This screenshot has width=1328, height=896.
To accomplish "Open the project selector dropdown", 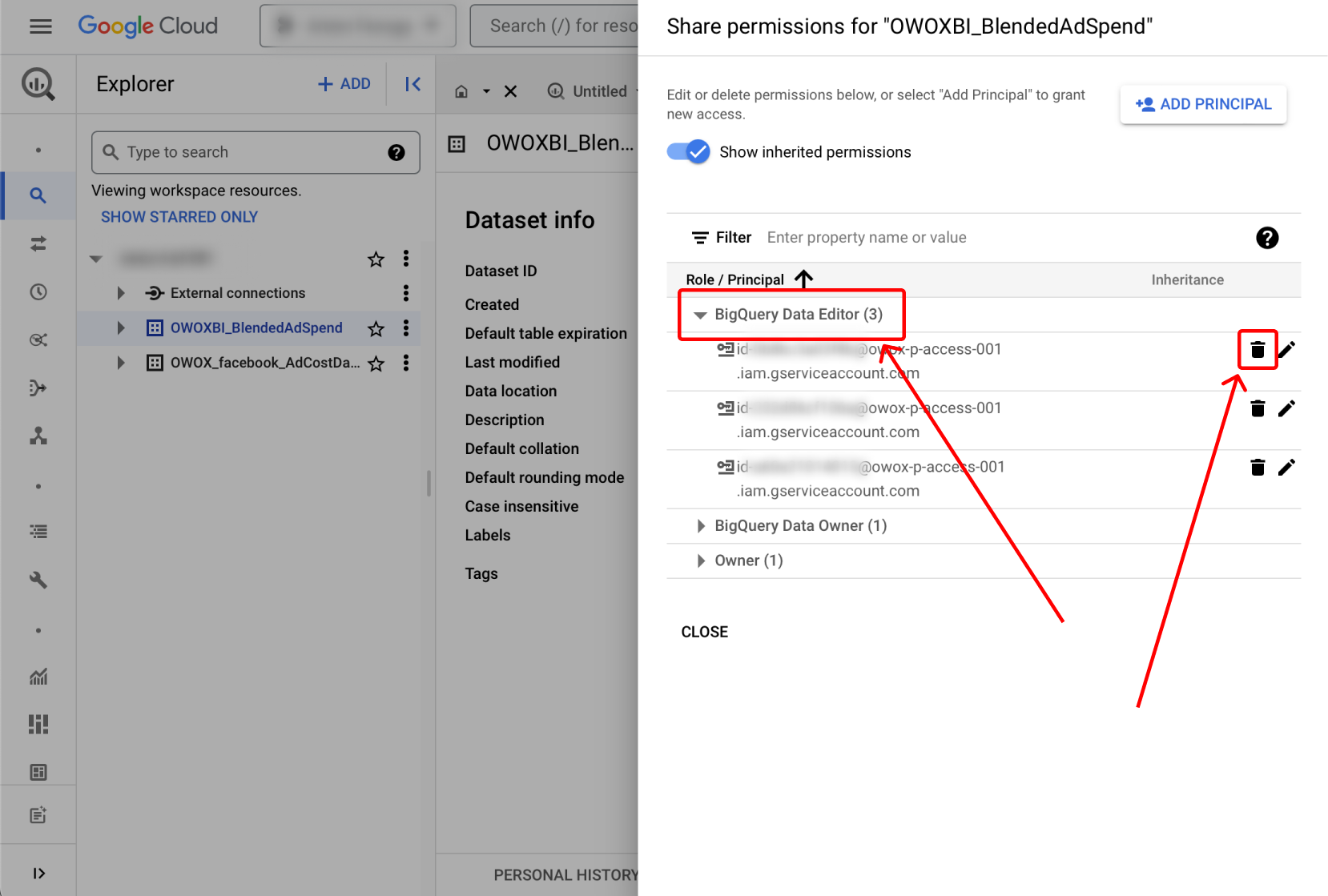I will pos(358,26).
